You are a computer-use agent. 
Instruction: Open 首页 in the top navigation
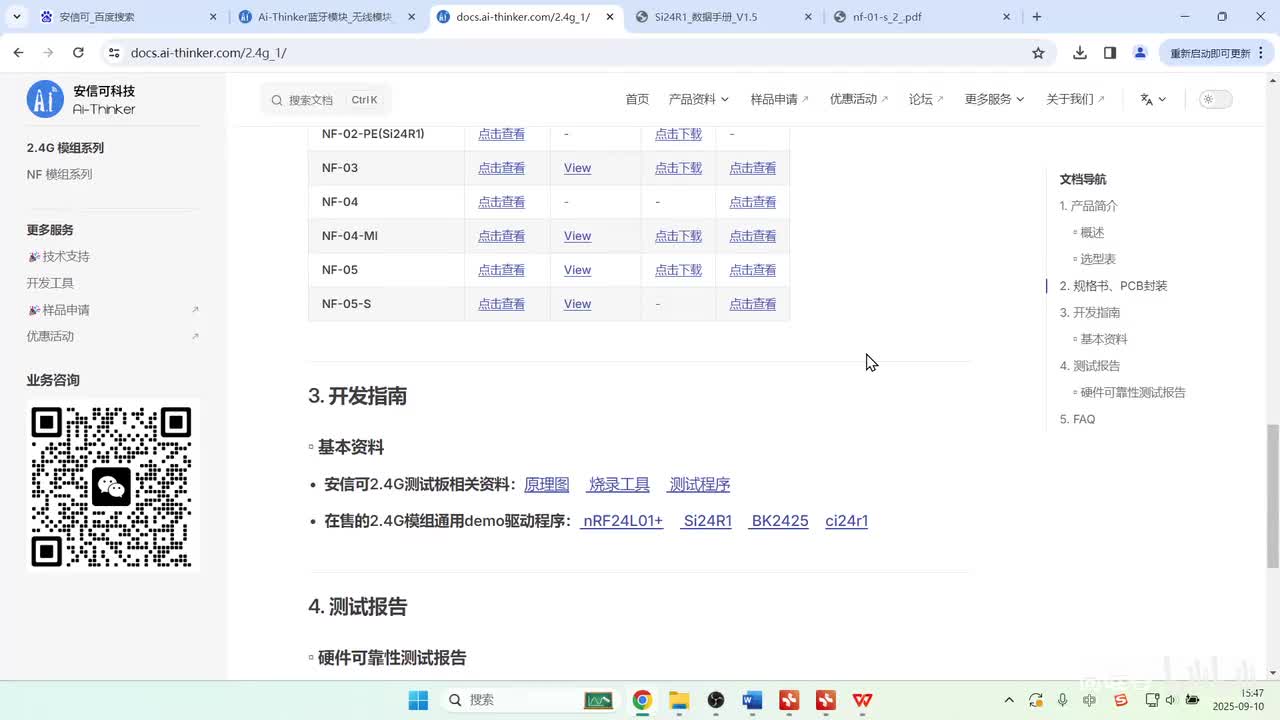[x=637, y=99]
